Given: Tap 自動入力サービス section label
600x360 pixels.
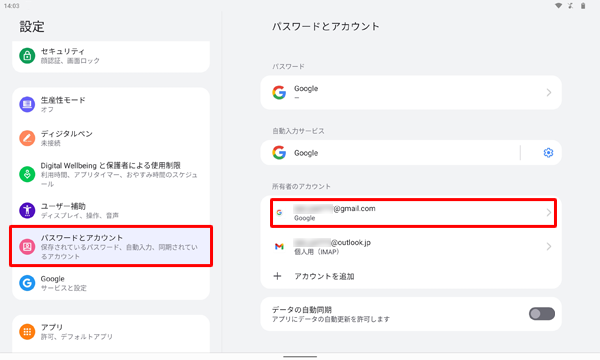Looking at the screenshot, I should click(298, 131).
